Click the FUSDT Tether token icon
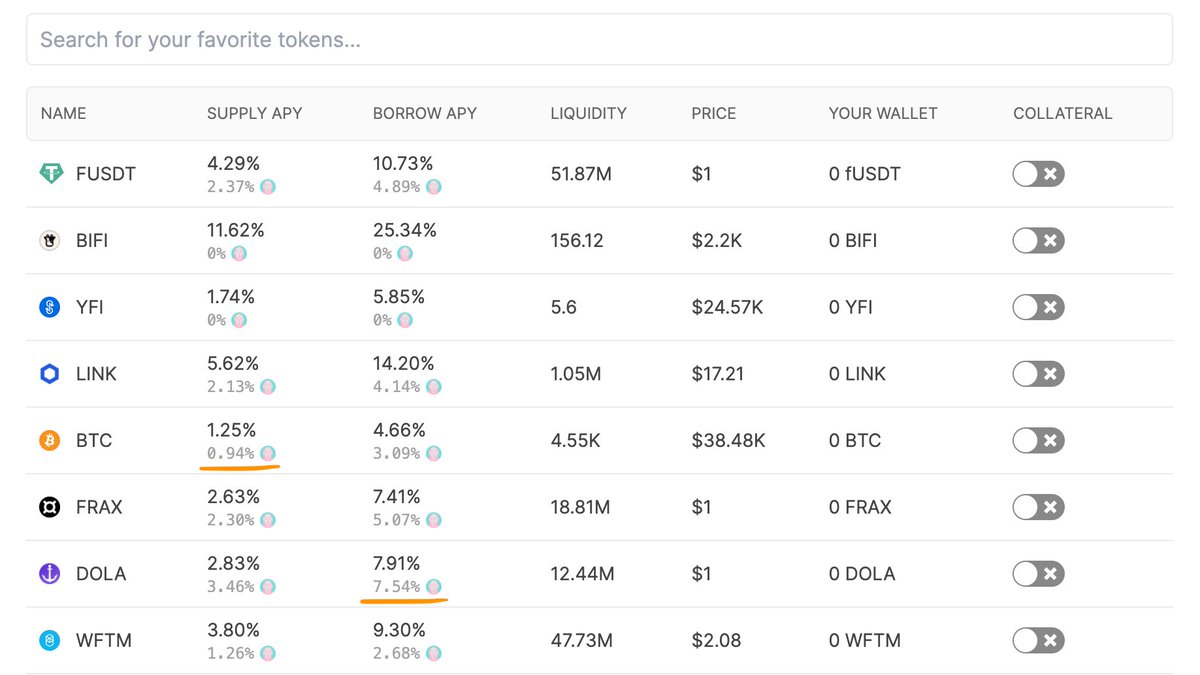Image resolution: width=1200 pixels, height=675 pixels. coord(50,174)
